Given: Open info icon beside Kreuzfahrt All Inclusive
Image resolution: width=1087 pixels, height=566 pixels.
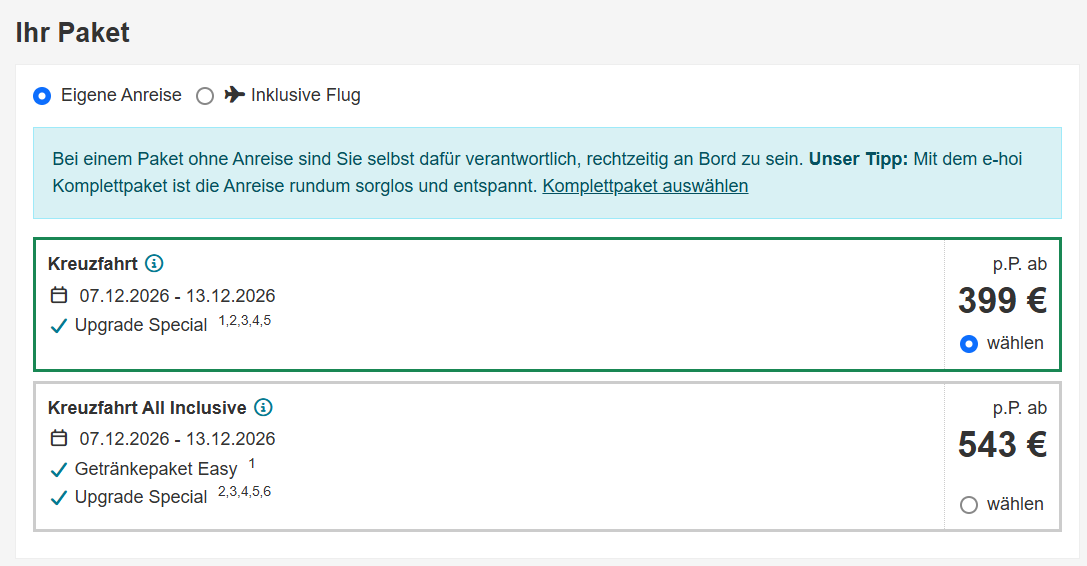Looking at the screenshot, I should point(263,407).
